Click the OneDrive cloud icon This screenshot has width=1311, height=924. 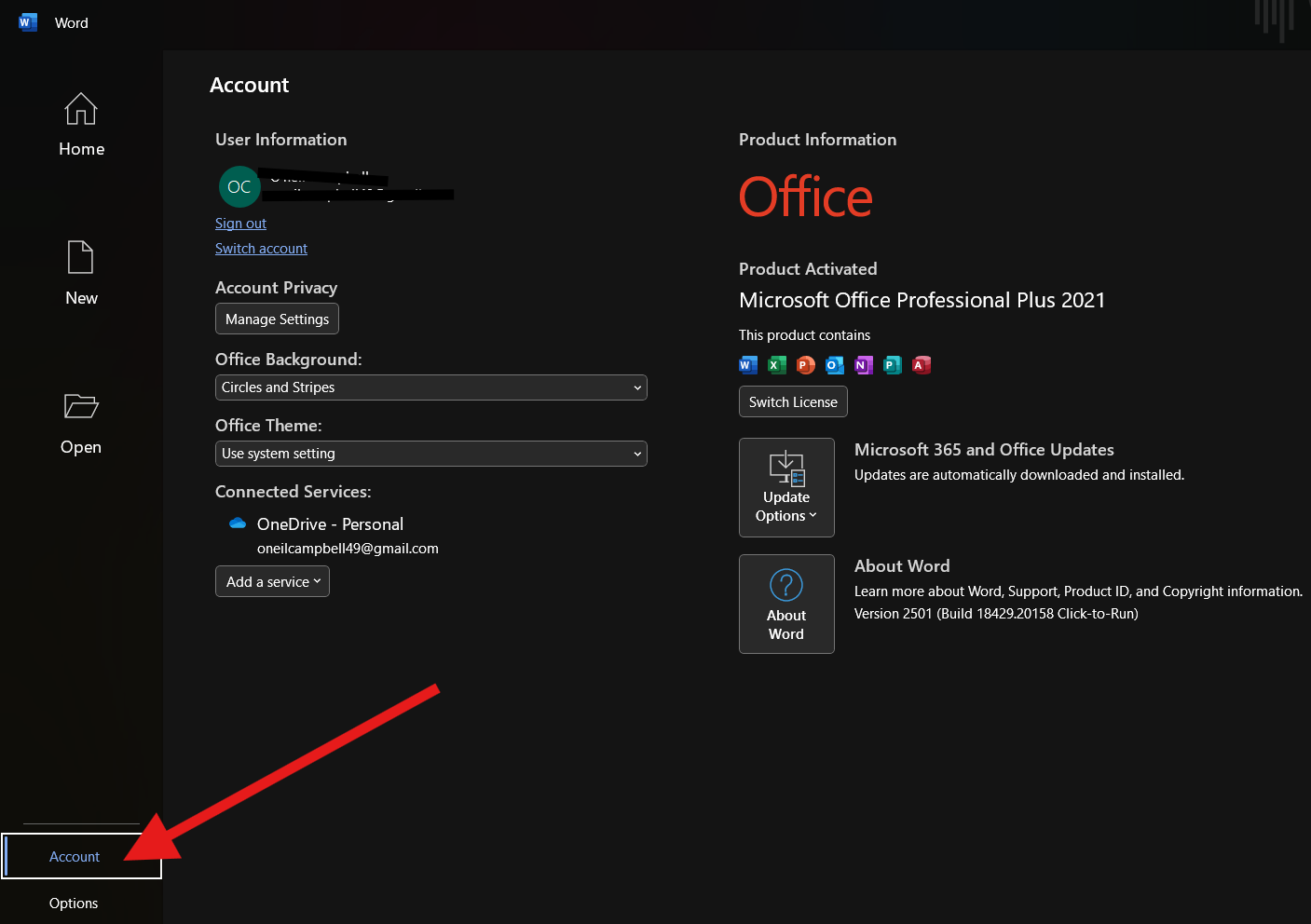point(238,523)
